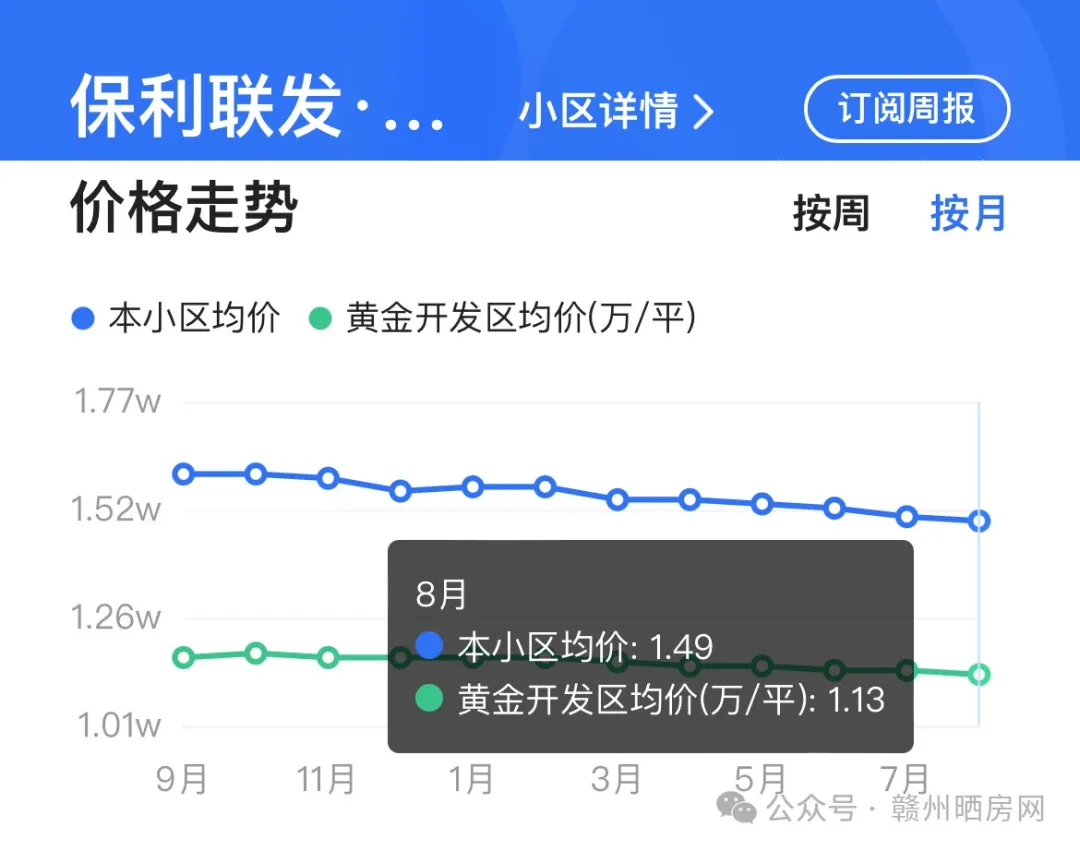Click the green swatch in the tooltip

pos(429,697)
